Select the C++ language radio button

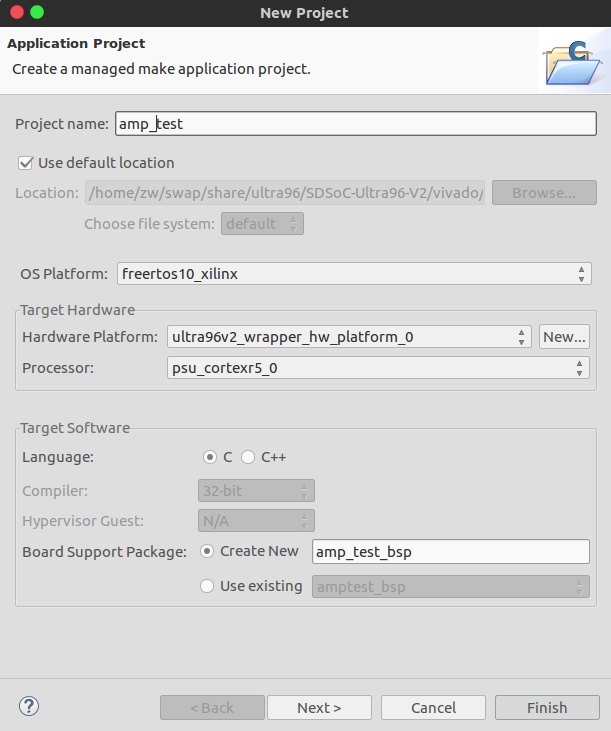pyautogui.click(x=248, y=457)
